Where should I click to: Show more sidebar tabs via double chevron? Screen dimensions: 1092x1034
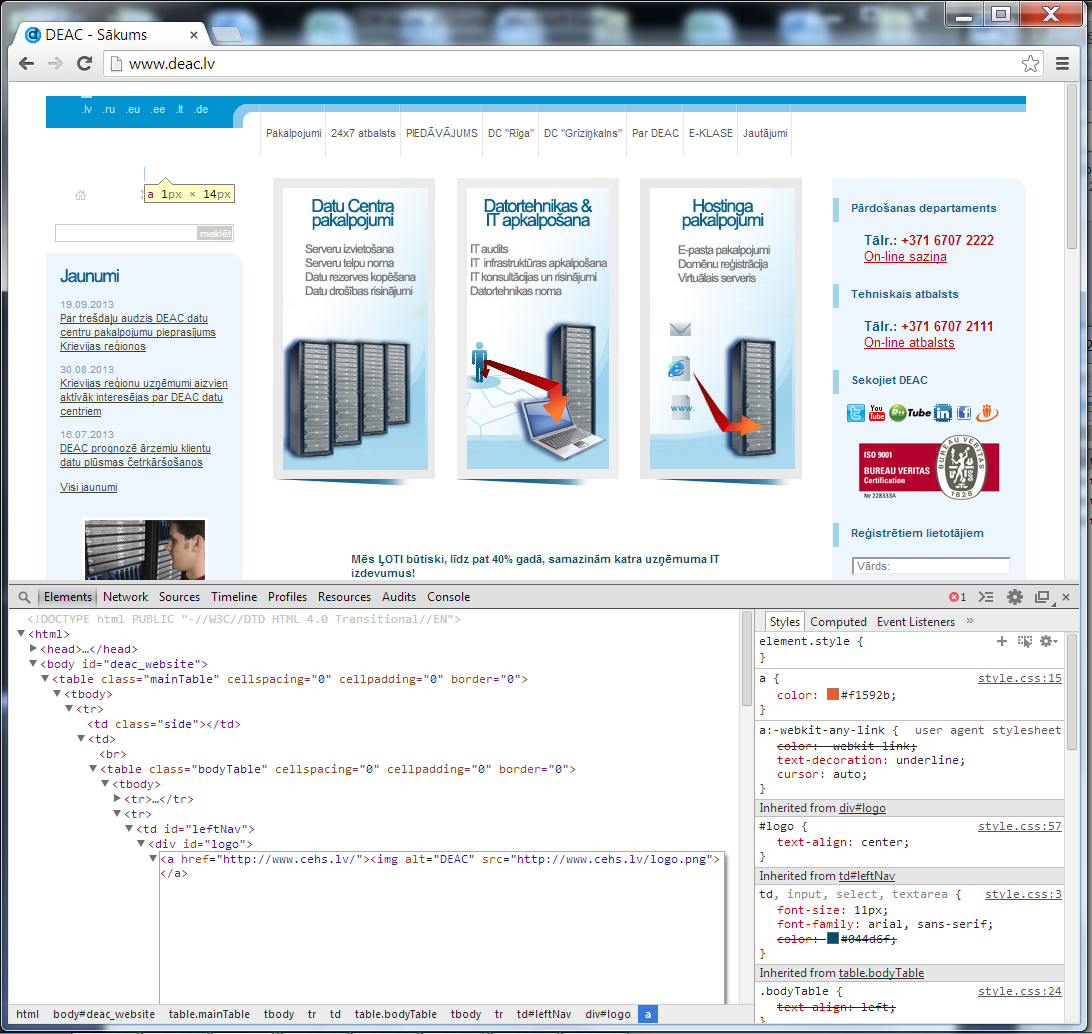(969, 621)
